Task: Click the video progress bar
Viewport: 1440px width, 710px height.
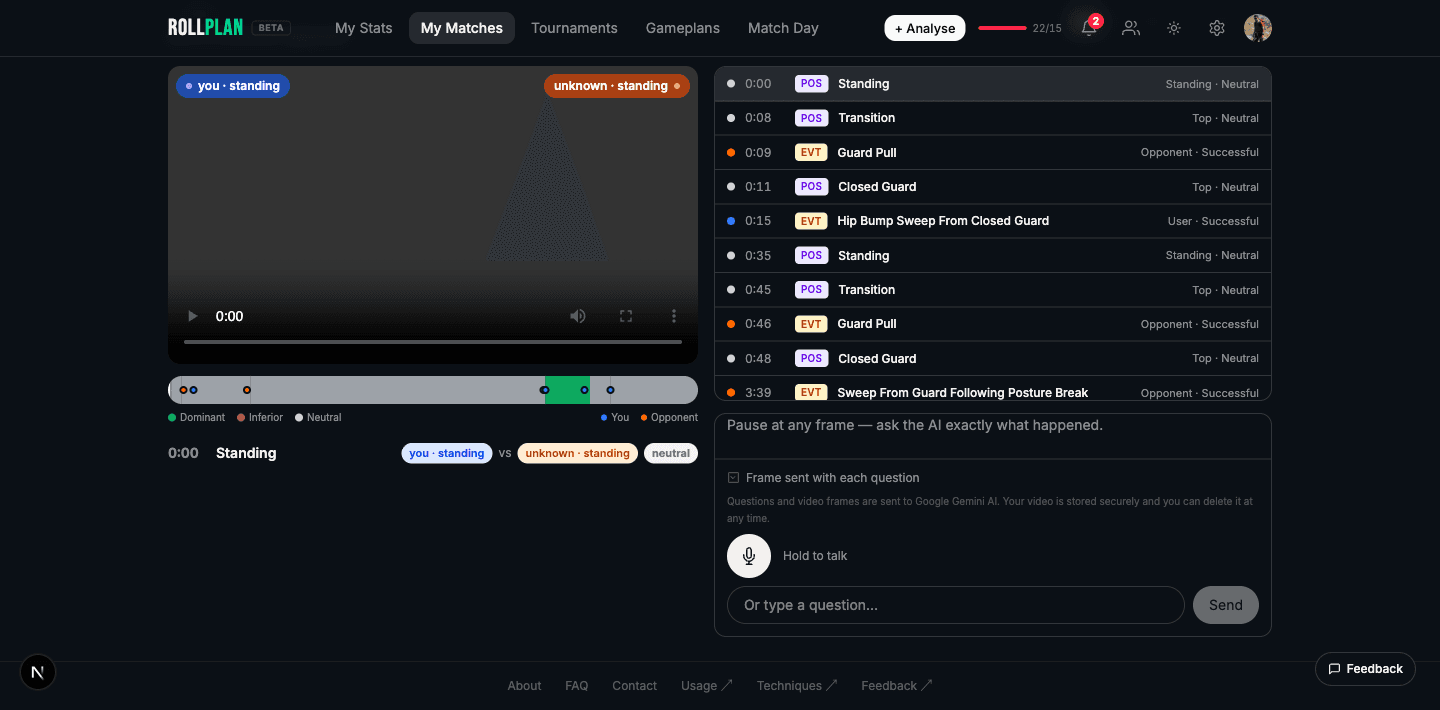Action: [433, 342]
